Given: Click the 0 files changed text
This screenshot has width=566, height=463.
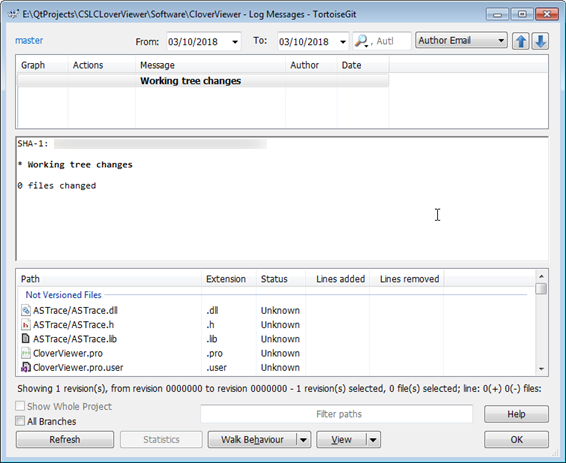Looking at the screenshot, I should pyautogui.click(x=57, y=185).
